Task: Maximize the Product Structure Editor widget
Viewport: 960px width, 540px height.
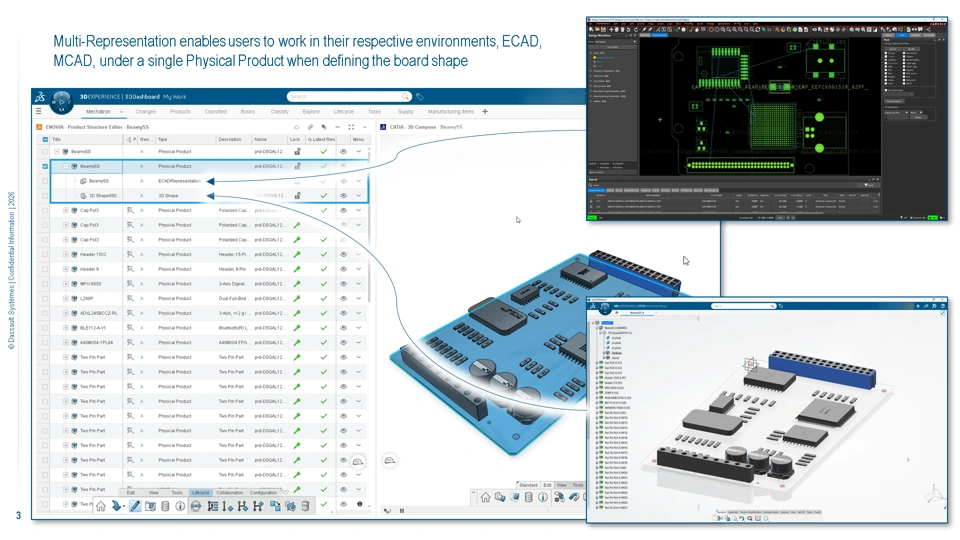Action: [351, 127]
